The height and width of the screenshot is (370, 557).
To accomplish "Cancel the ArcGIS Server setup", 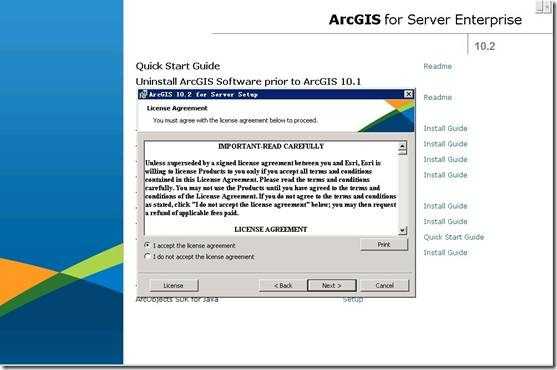I will 385,285.
